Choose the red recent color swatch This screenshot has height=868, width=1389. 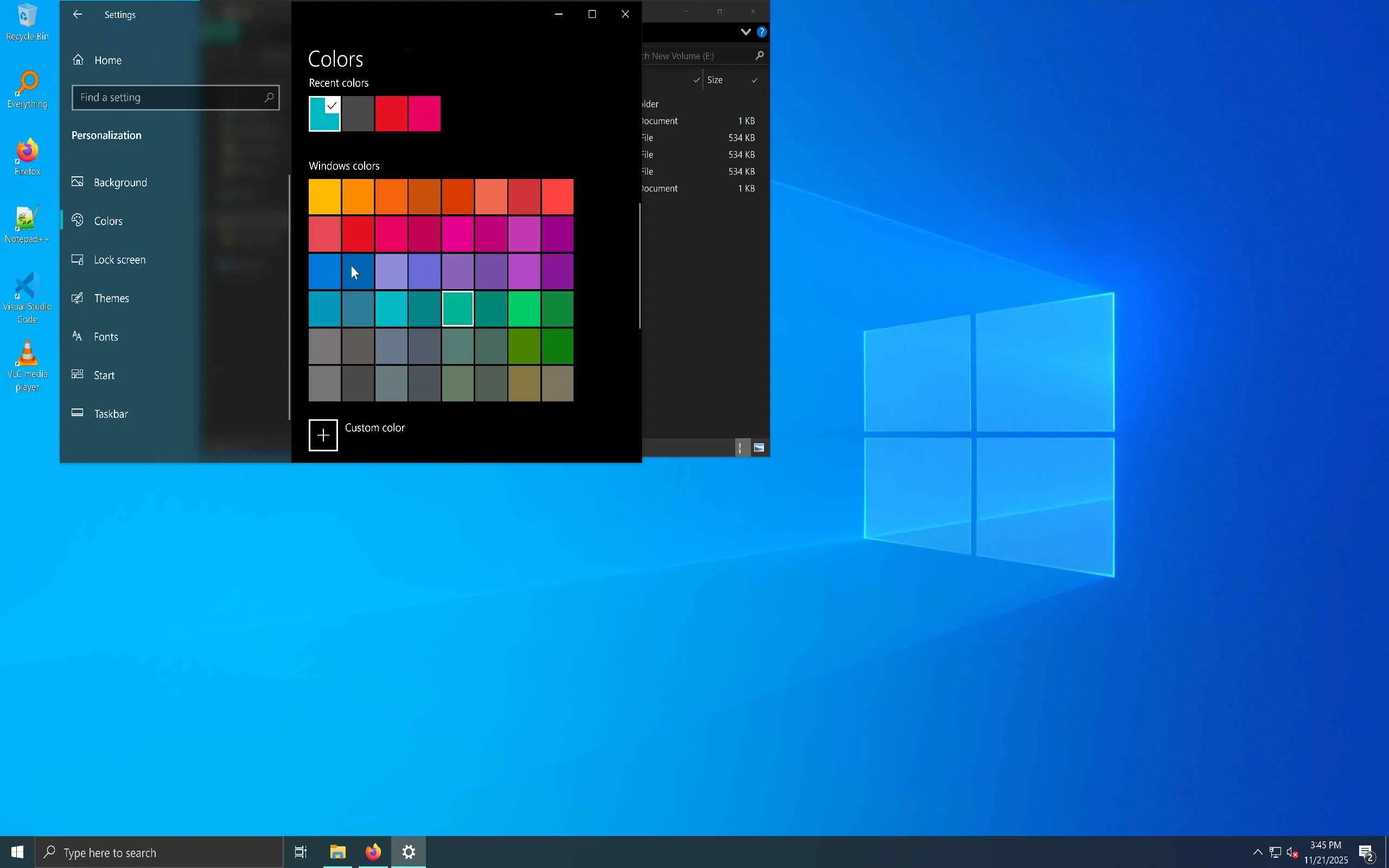click(391, 114)
